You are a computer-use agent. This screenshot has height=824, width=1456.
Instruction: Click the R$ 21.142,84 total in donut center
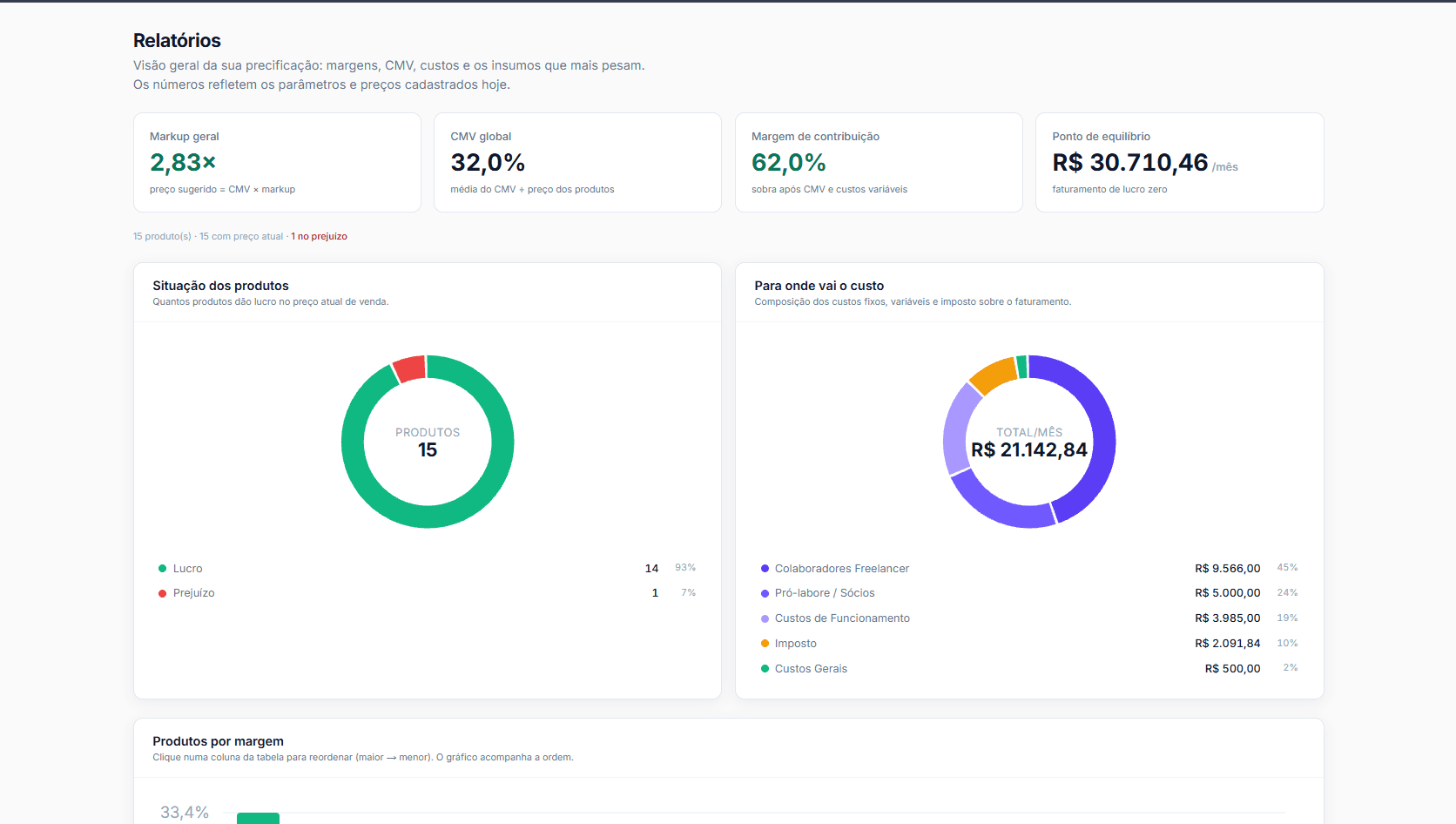pyautogui.click(x=1029, y=450)
